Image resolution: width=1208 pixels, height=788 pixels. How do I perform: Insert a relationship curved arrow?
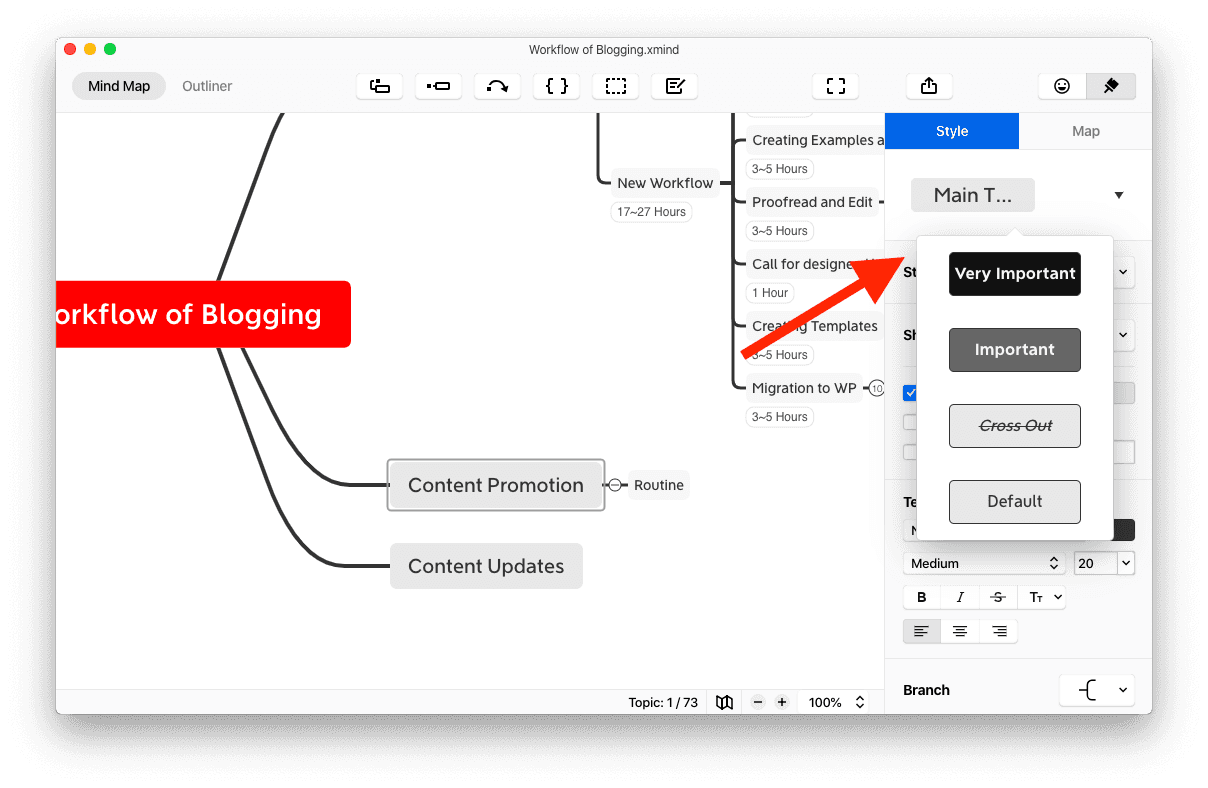pos(497,86)
